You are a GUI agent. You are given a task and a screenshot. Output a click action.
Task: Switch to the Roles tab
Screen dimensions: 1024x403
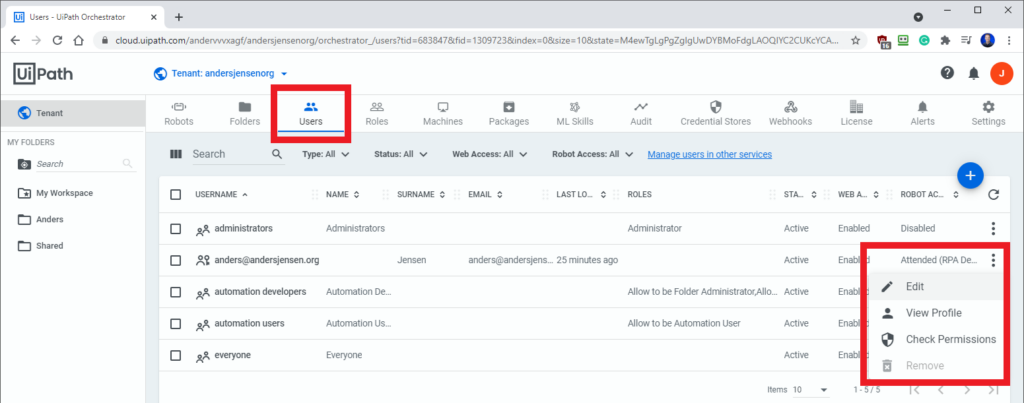coord(377,114)
